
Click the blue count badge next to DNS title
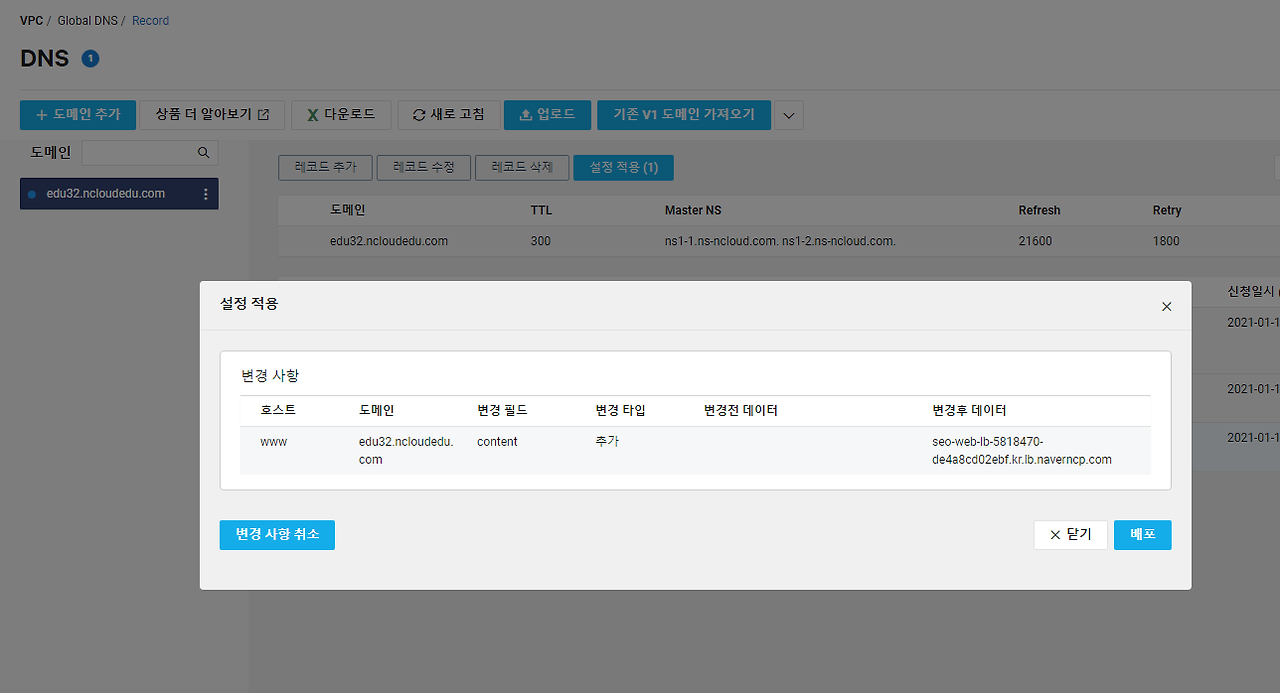tap(90, 58)
